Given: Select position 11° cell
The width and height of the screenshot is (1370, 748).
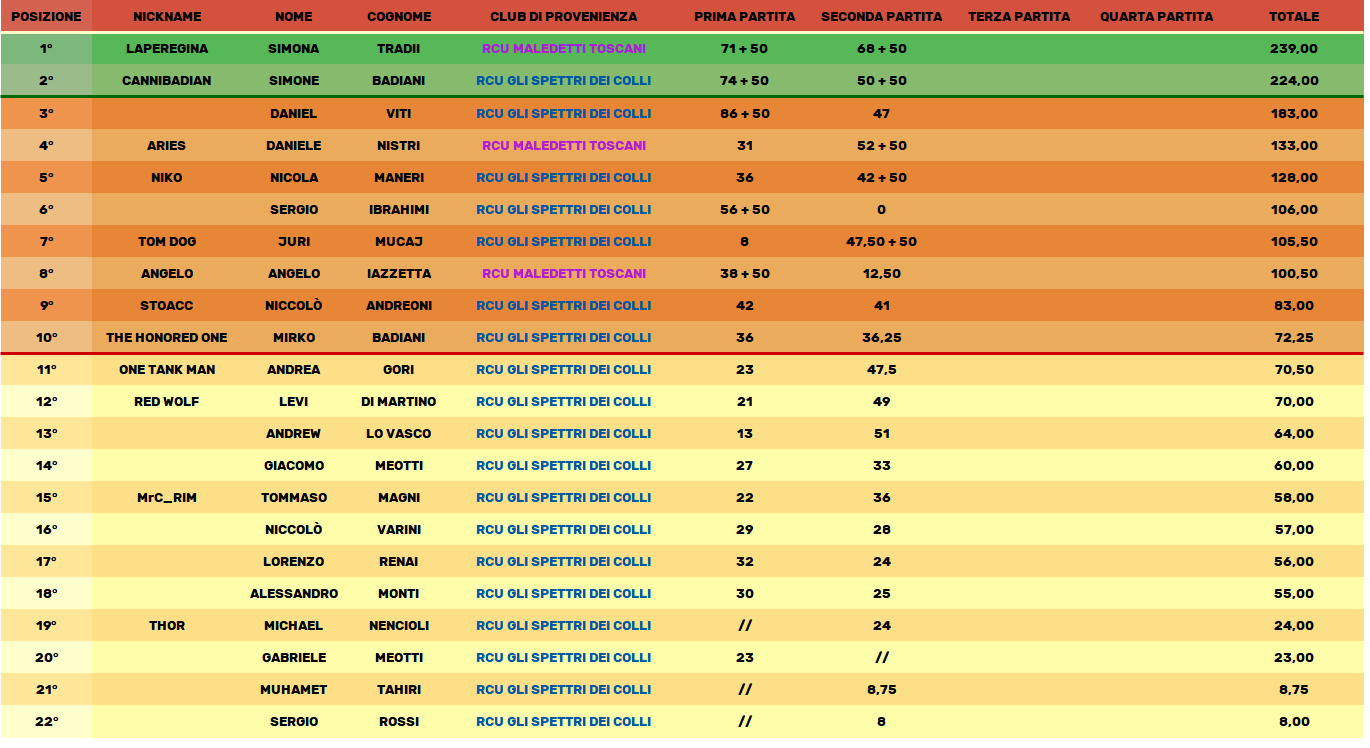Looking at the screenshot, I should (x=46, y=370).
